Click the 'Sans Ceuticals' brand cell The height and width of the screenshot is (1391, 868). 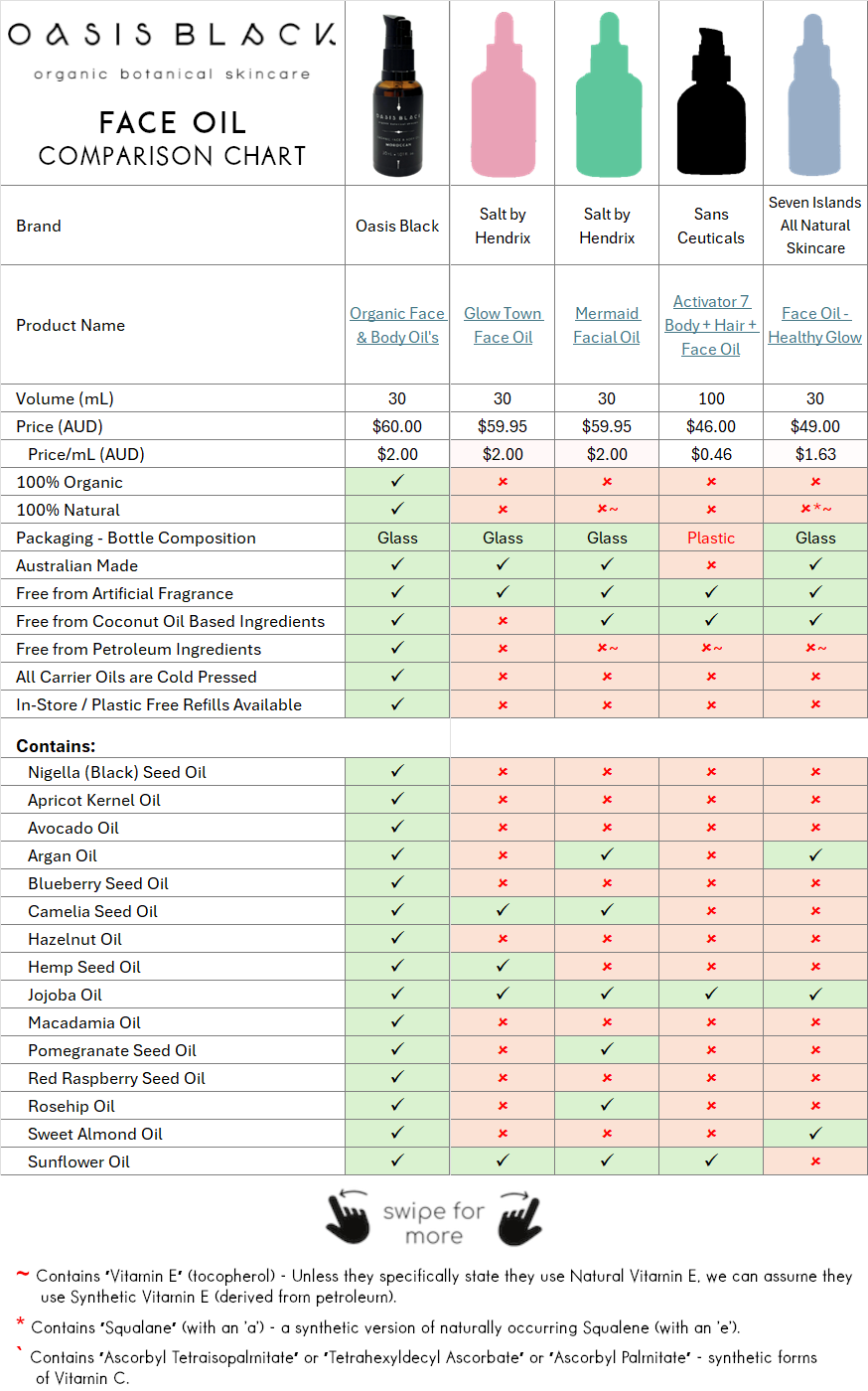pyautogui.click(x=711, y=226)
